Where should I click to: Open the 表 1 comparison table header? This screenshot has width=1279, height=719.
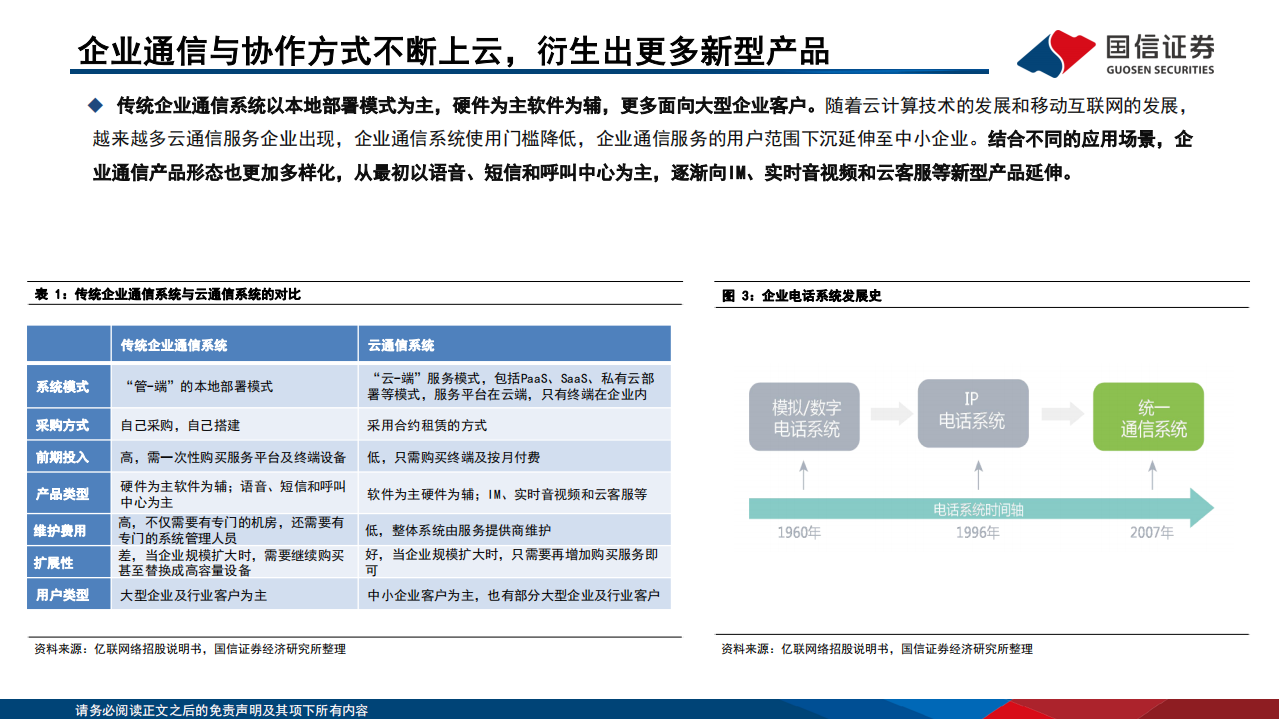[x=170, y=296]
